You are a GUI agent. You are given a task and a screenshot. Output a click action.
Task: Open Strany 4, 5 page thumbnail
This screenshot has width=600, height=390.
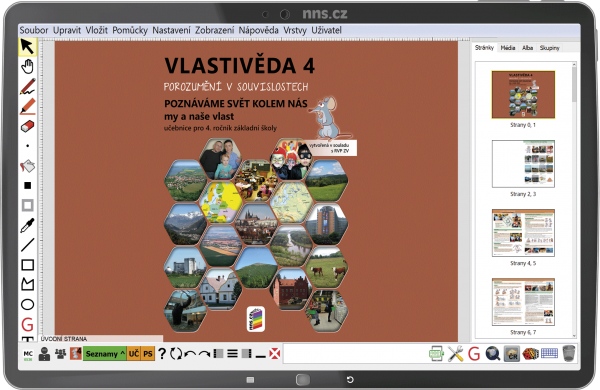click(523, 233)
